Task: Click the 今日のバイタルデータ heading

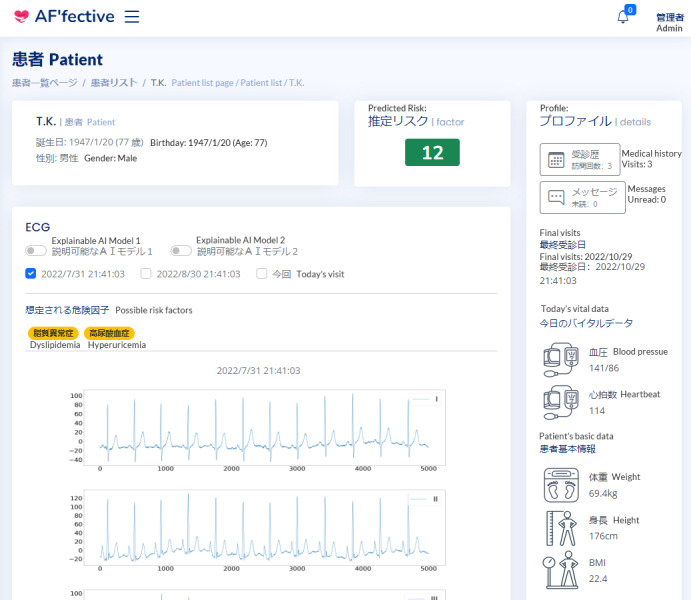Action: tap(586, 323)
